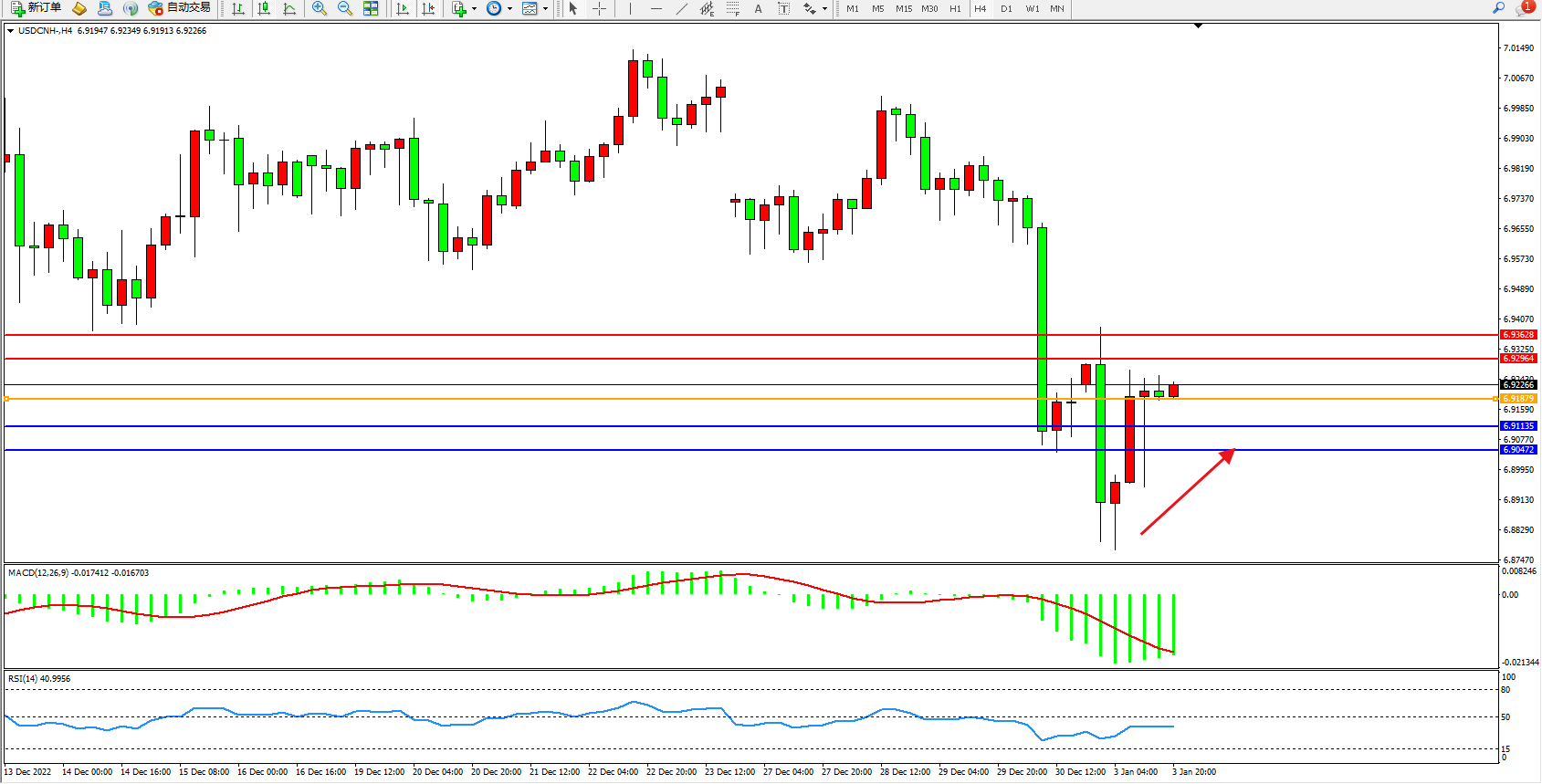The width and height of the screenshot is (1542, 784).
Task: Switch chart to line chart mode
Action: [289, 8]
